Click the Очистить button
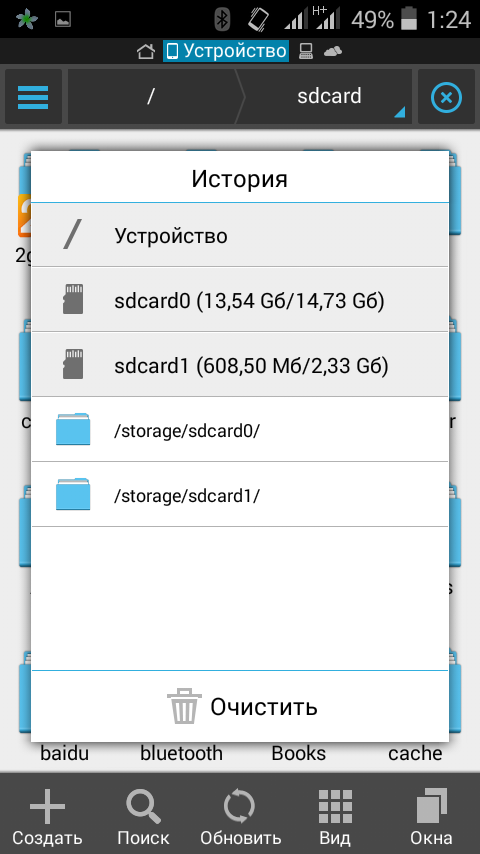The image size is (480, 854). (240, 706)
